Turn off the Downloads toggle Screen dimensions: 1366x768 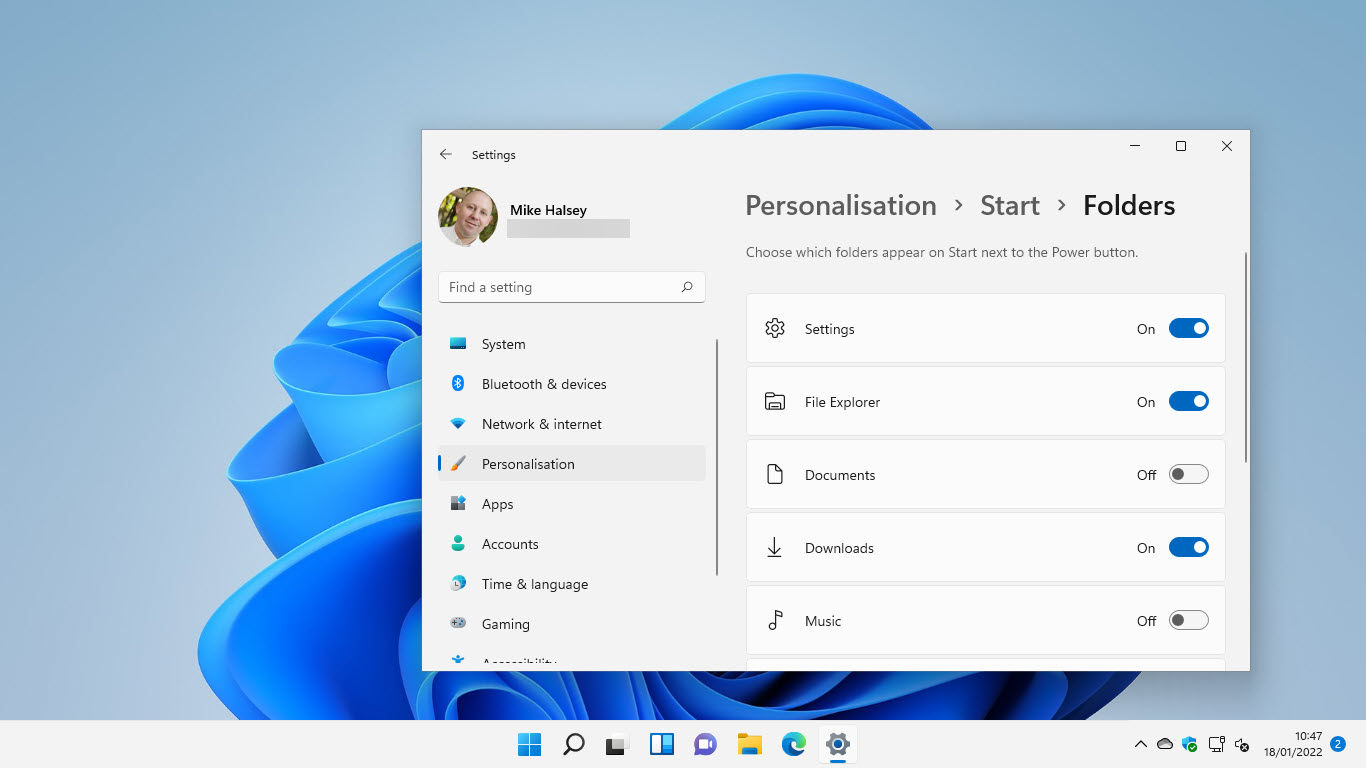click(1189, 547)
